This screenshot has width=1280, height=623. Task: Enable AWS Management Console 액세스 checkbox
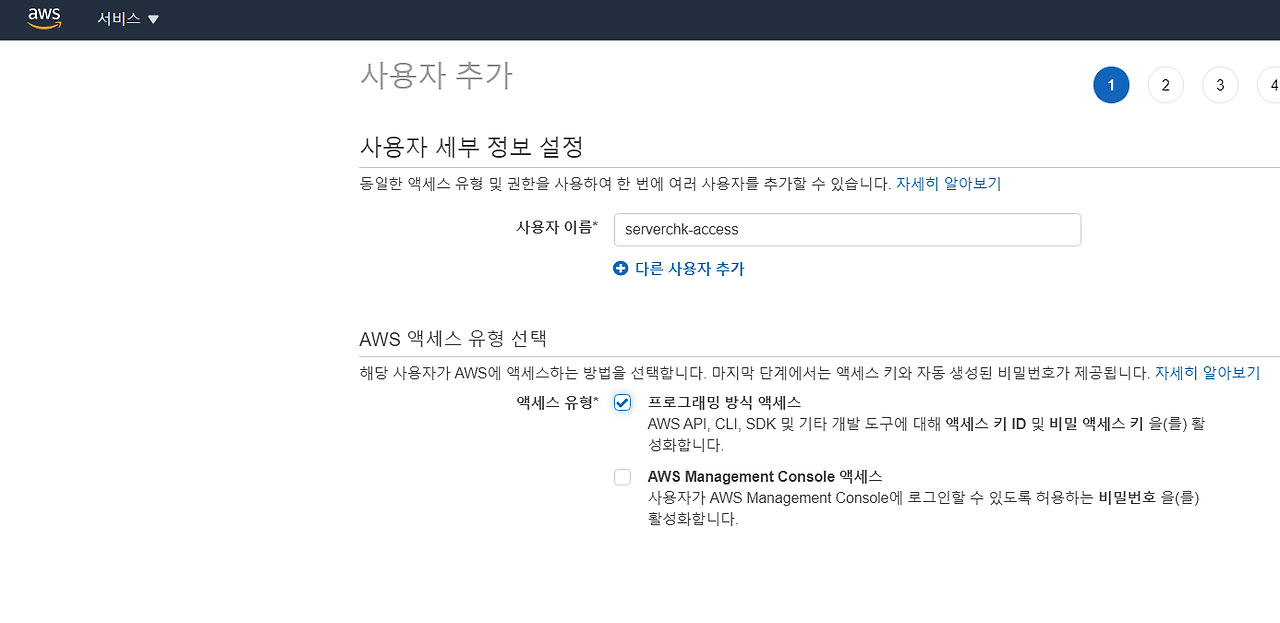pos(622,477)
